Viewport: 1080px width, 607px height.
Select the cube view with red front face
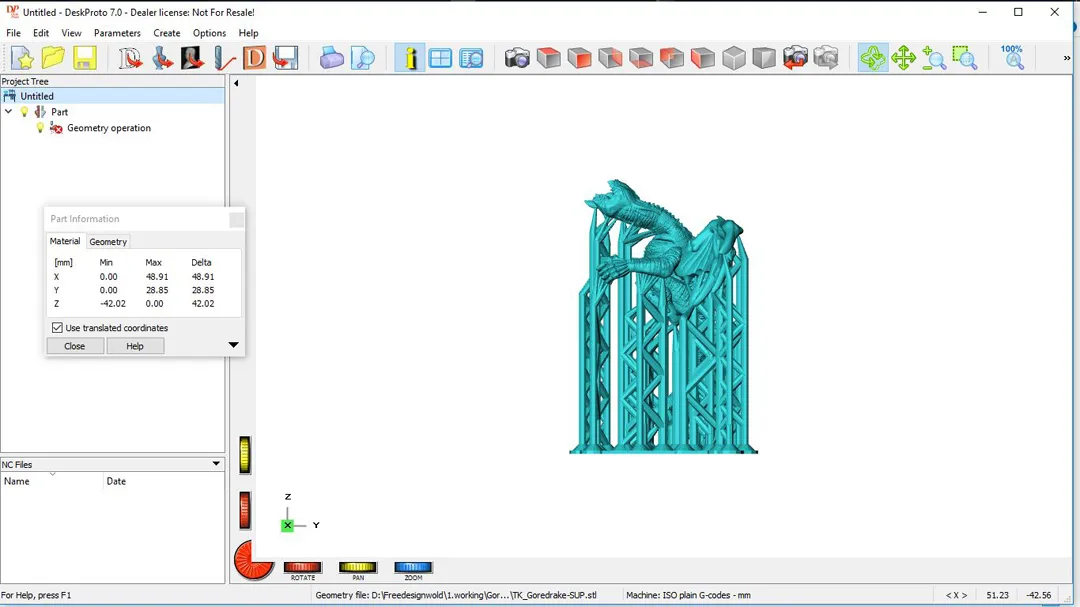(579, 58)
